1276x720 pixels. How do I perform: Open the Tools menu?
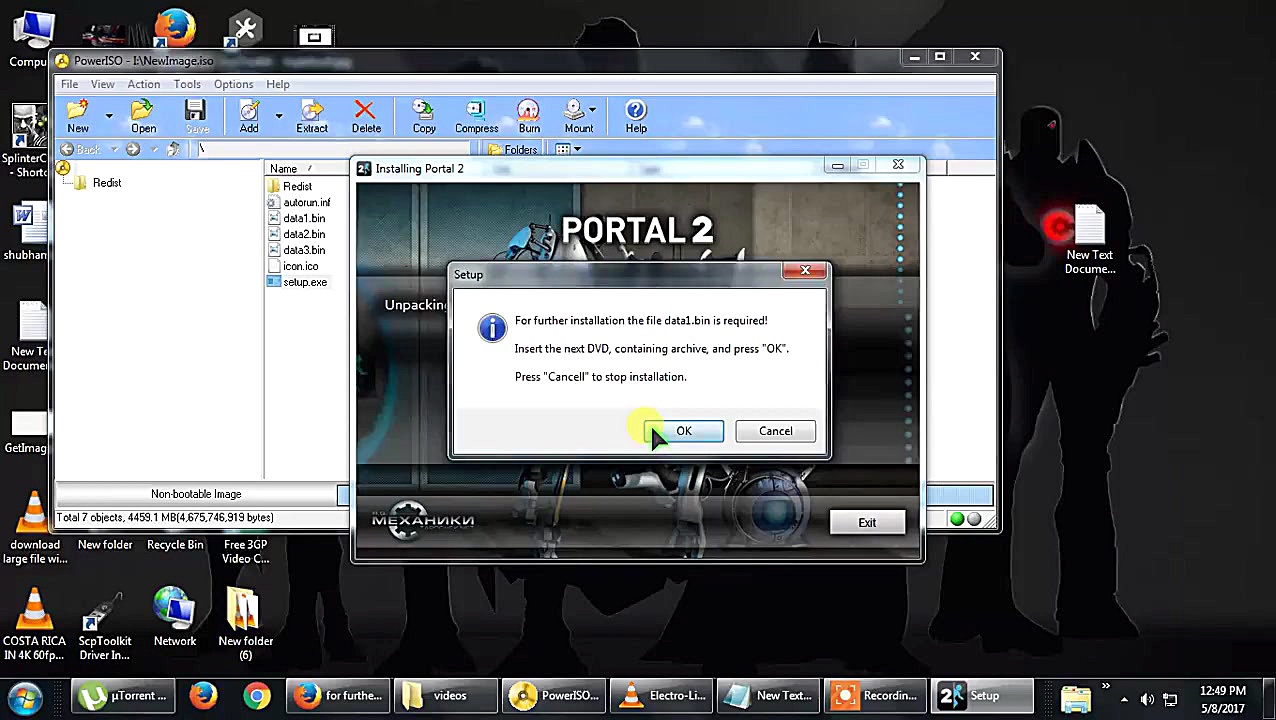pyautogui.click(x=187, y=84)
